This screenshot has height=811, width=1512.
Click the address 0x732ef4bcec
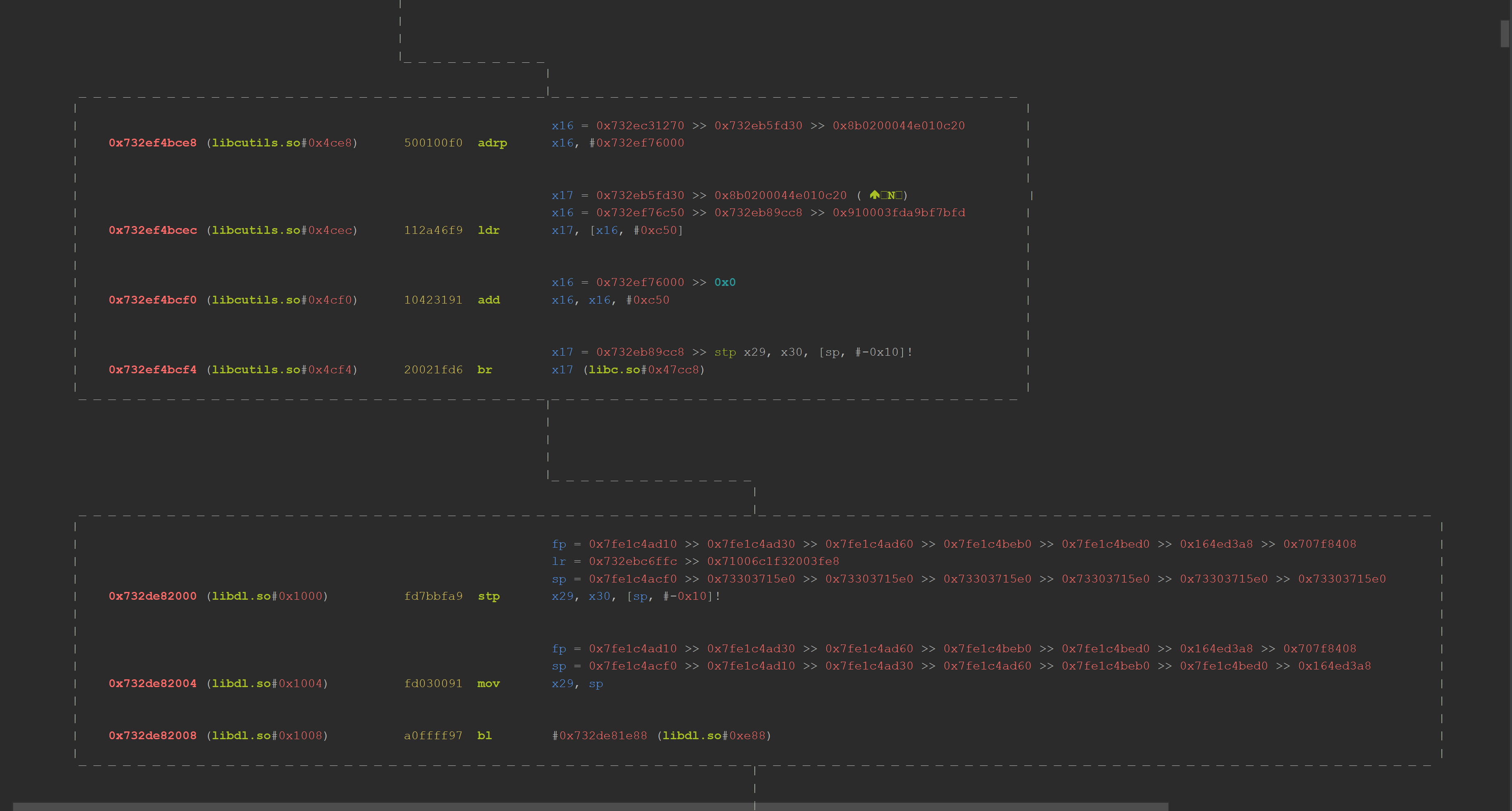153,231
